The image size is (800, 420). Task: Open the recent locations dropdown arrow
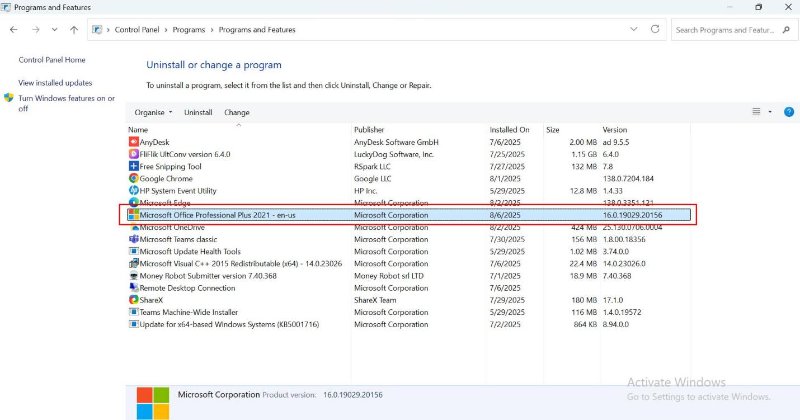click(x=55, y=30)
